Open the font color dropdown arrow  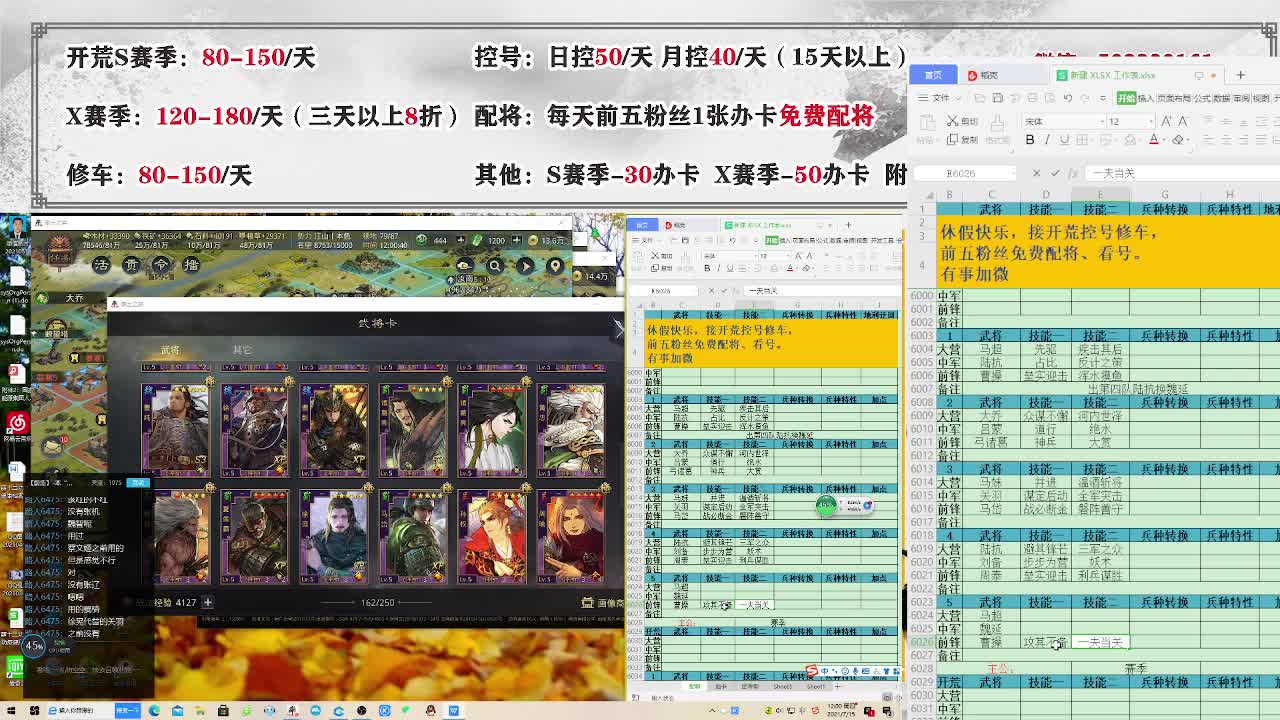pyautogui.click(x=1163, y=139)
